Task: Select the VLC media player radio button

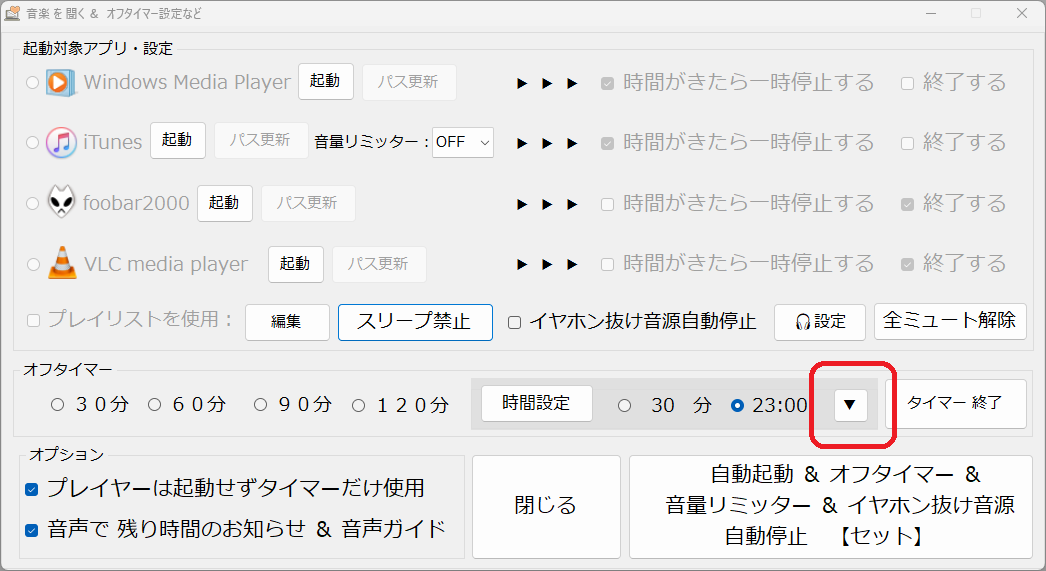Action: (x=33, y=264)
